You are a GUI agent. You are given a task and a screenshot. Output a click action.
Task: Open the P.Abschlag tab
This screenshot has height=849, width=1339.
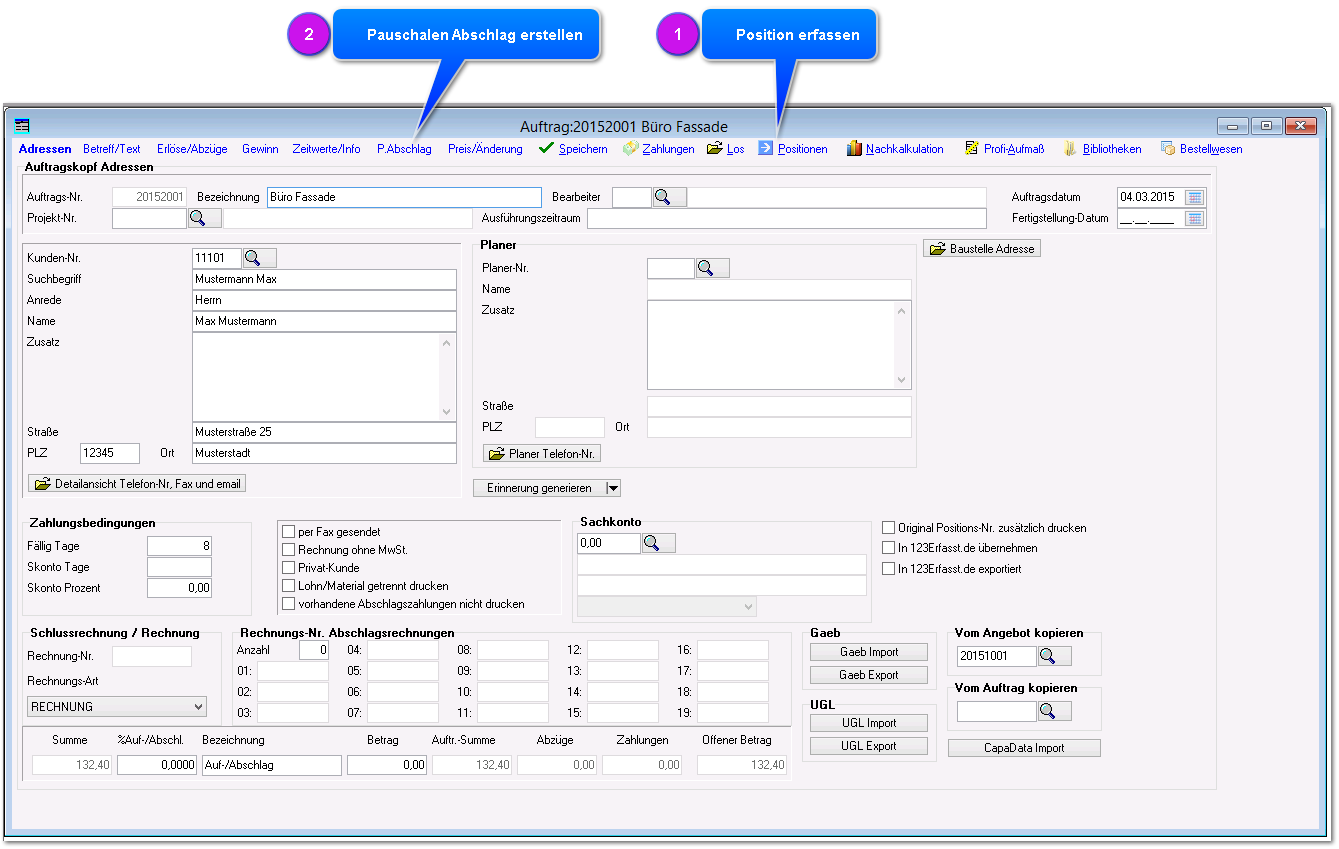point(404,149)
